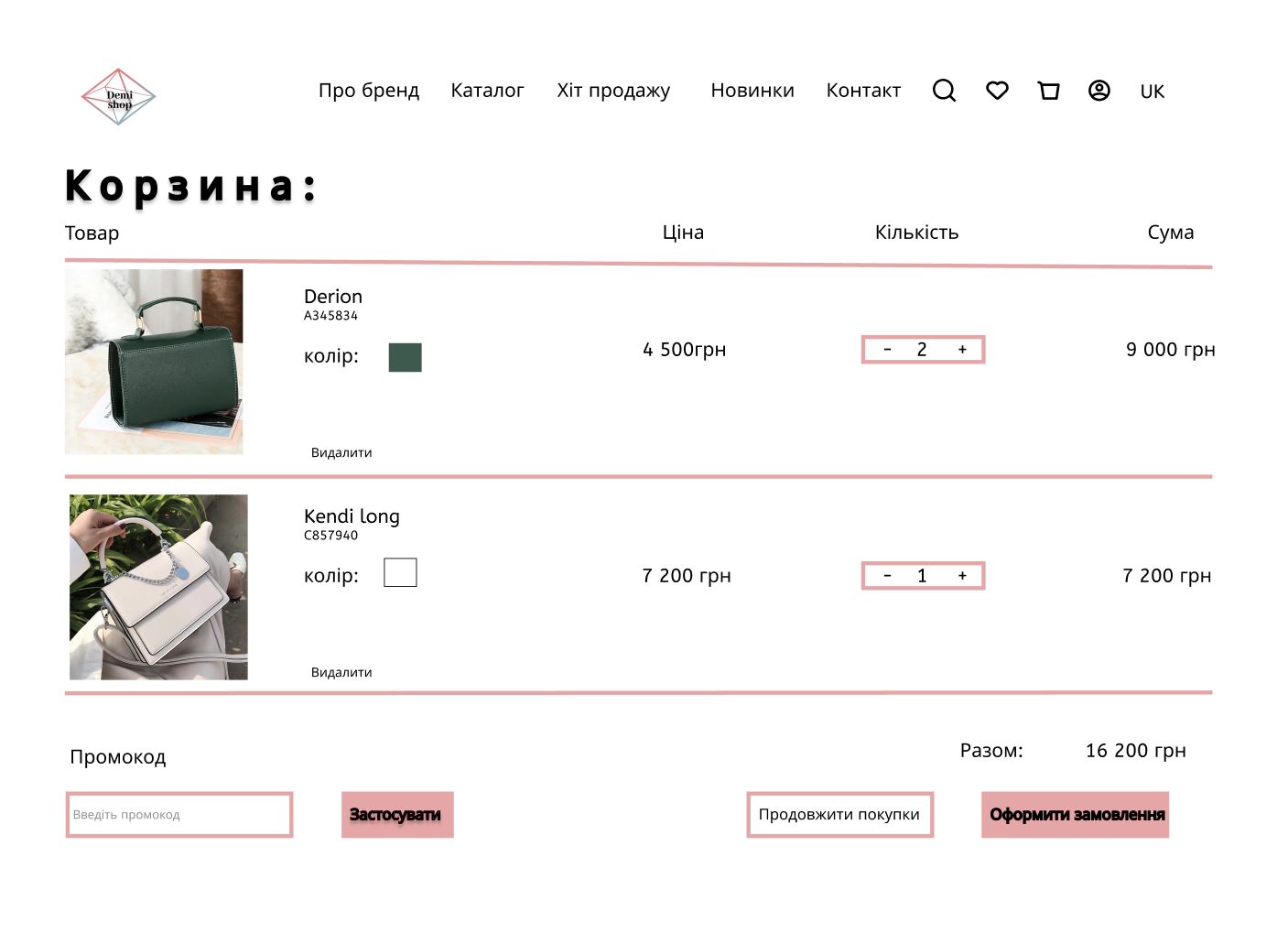Click the Сума column header
Image resolution: width=1288 pixels, height=944 pixels.
tap(1171, 233)
